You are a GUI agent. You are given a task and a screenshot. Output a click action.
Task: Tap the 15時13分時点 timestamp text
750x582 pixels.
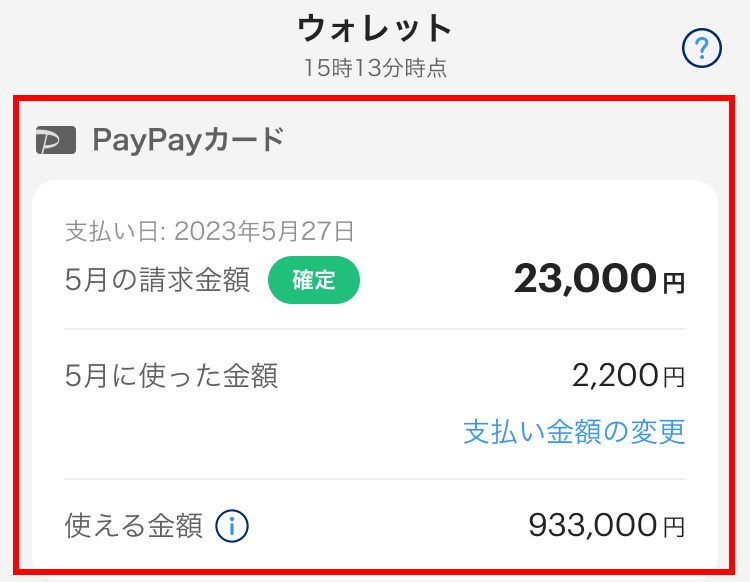tap(375, 68)
